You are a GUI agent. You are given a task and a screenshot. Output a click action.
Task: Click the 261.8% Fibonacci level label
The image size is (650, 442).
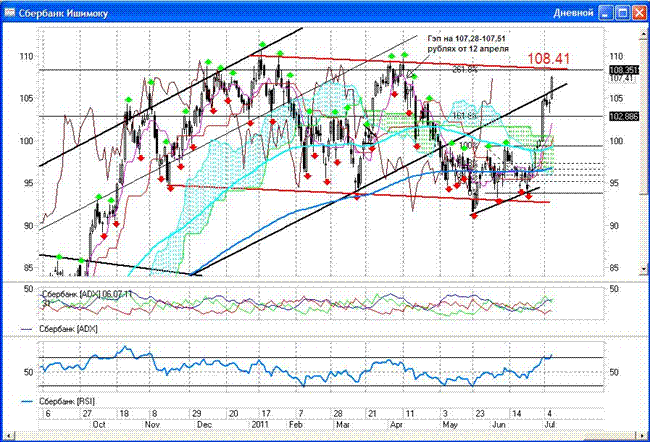(462, 70)
